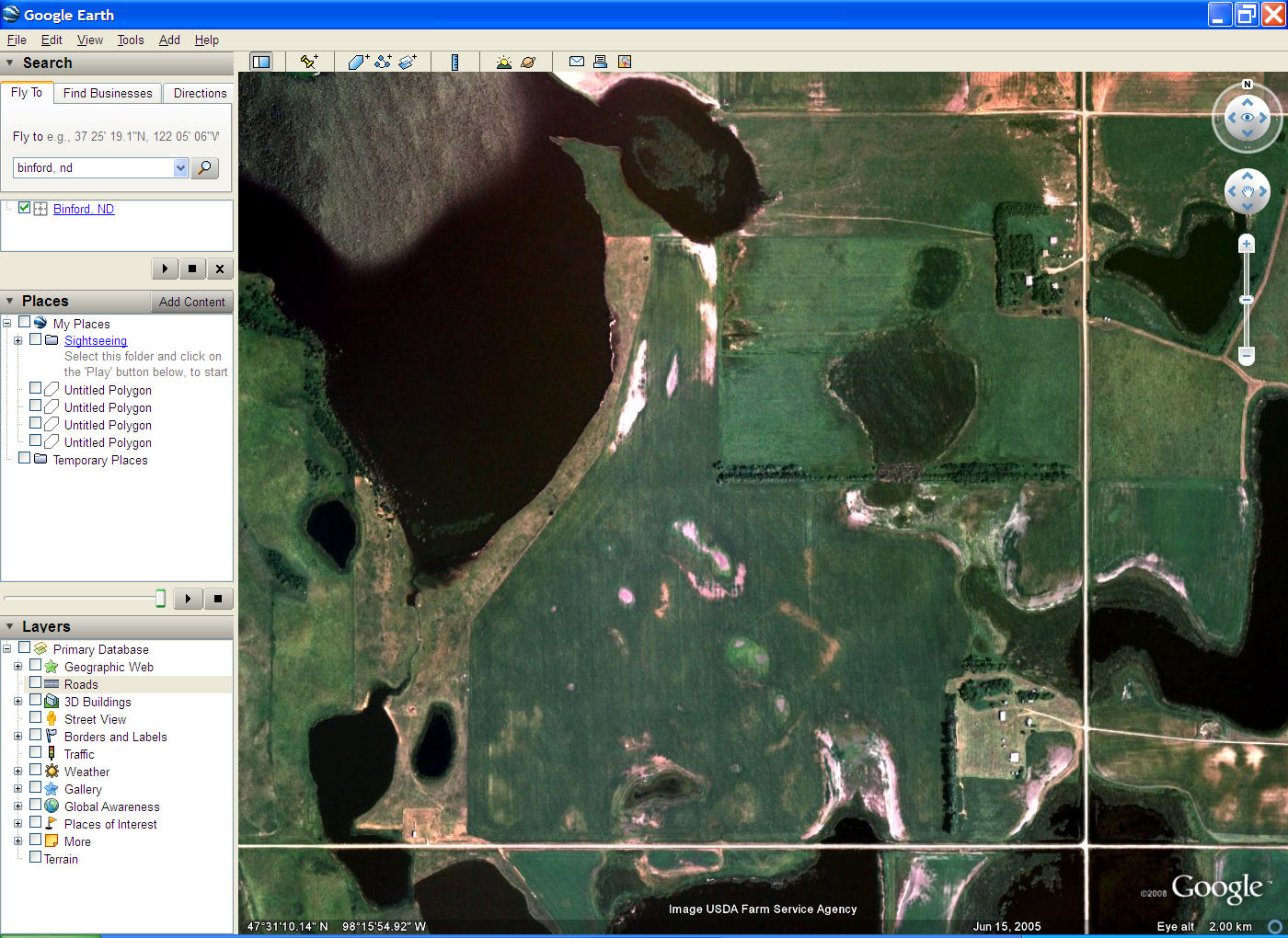Viewport: 1288px width, 938px height.
Task: Switch to Sky view planet icon
Action: coord(528,62)
